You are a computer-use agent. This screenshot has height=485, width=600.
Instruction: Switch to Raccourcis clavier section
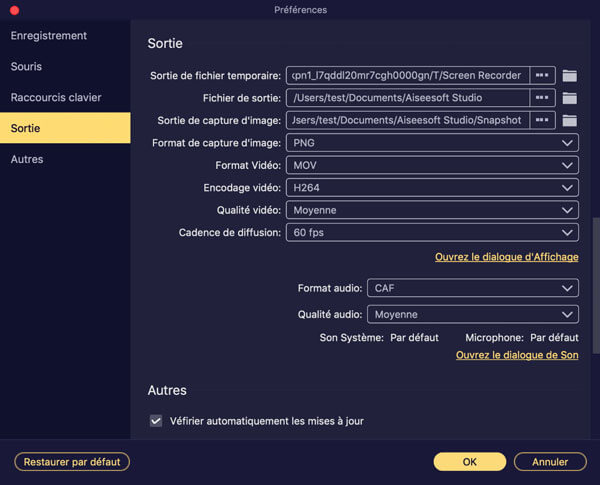coord(56,98)
